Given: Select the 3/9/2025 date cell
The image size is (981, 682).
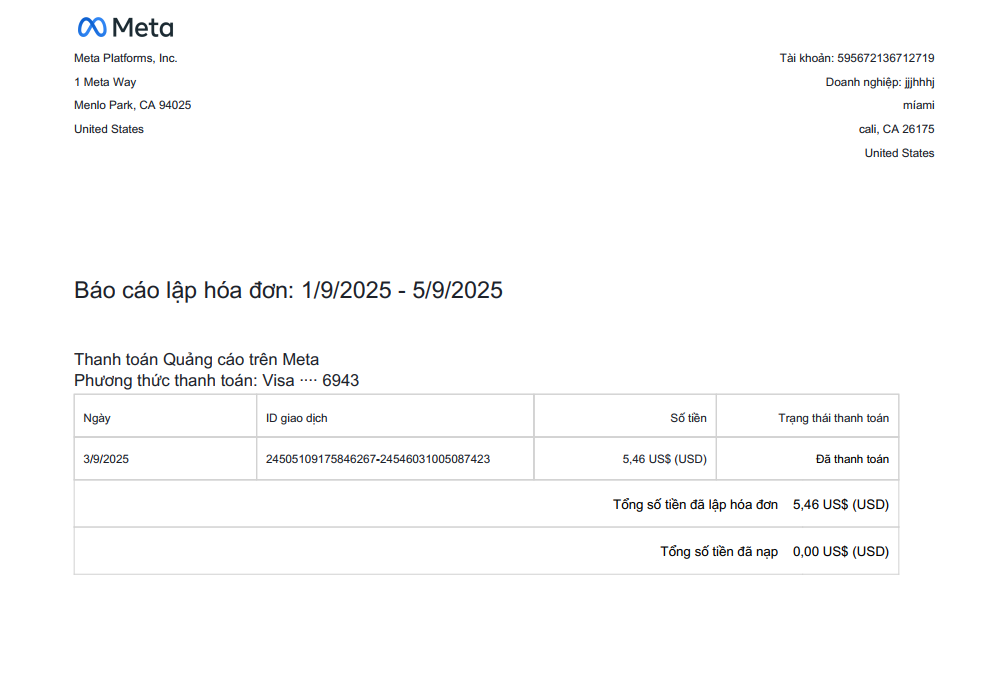Looking at the screenshot, I should 106,460.
